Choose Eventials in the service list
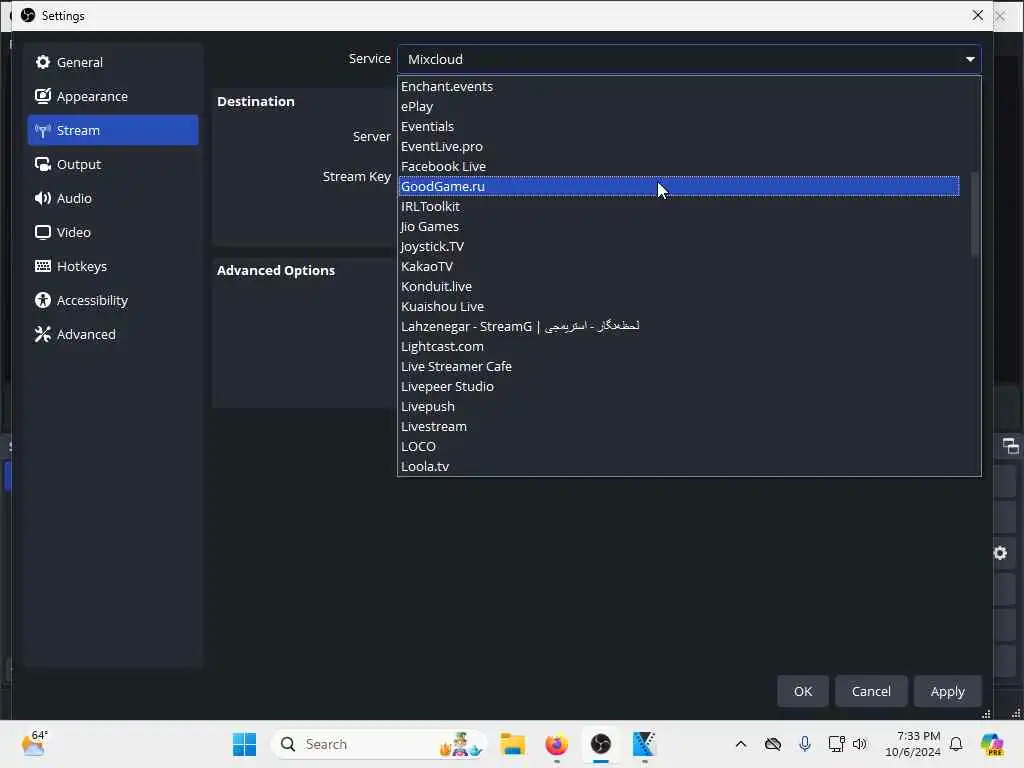The width and height of the screenshot is (1024, 768). 679,127
